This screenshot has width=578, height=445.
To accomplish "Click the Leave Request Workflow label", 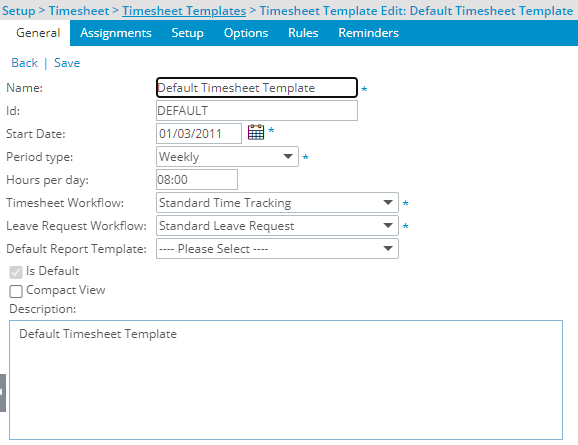I will (x=76, y=226).
